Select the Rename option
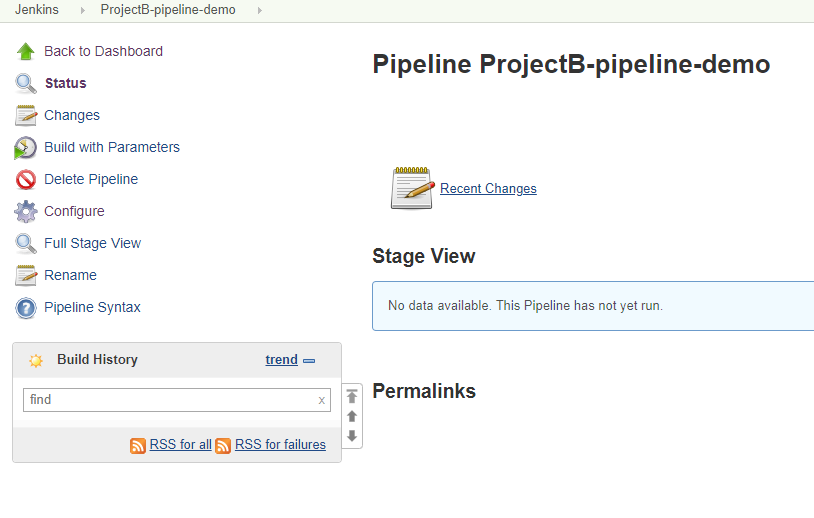814x518 pixels. tap(70, 275)
